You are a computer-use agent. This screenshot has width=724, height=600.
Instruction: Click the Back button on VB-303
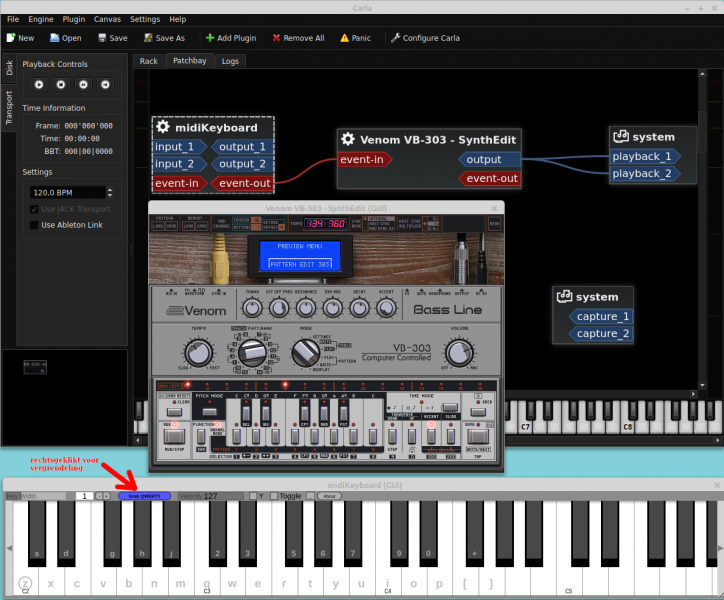[x=478, y=412]
